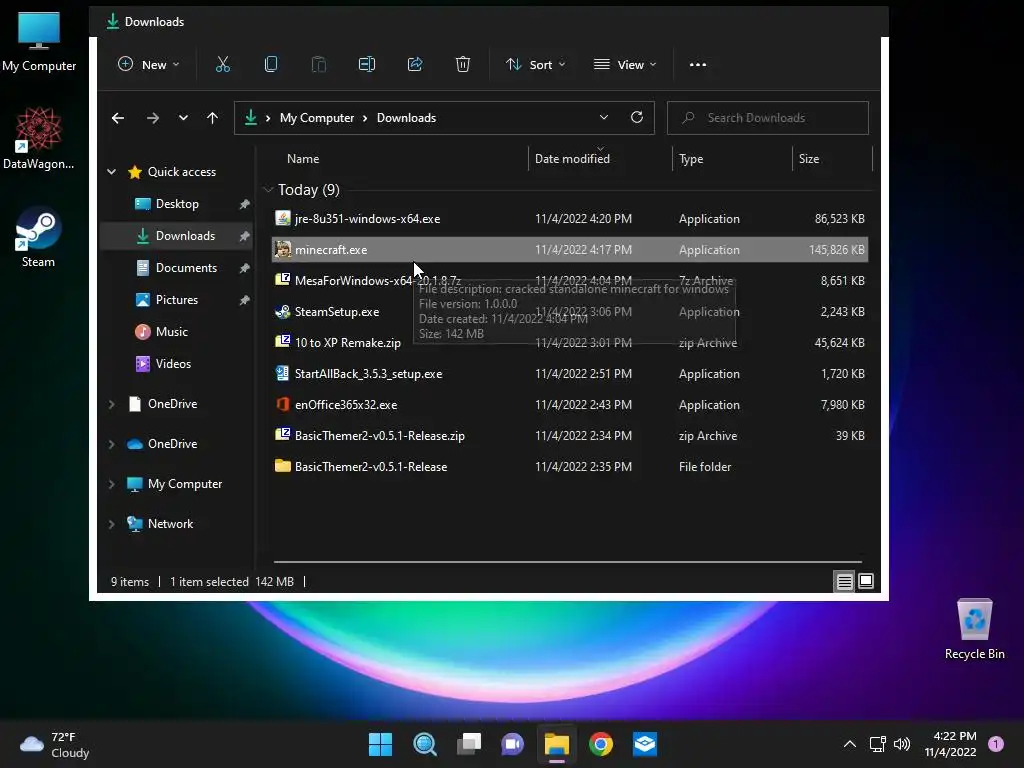
Task: Select enOffice365x32.exe file
Action: [569, 405]
